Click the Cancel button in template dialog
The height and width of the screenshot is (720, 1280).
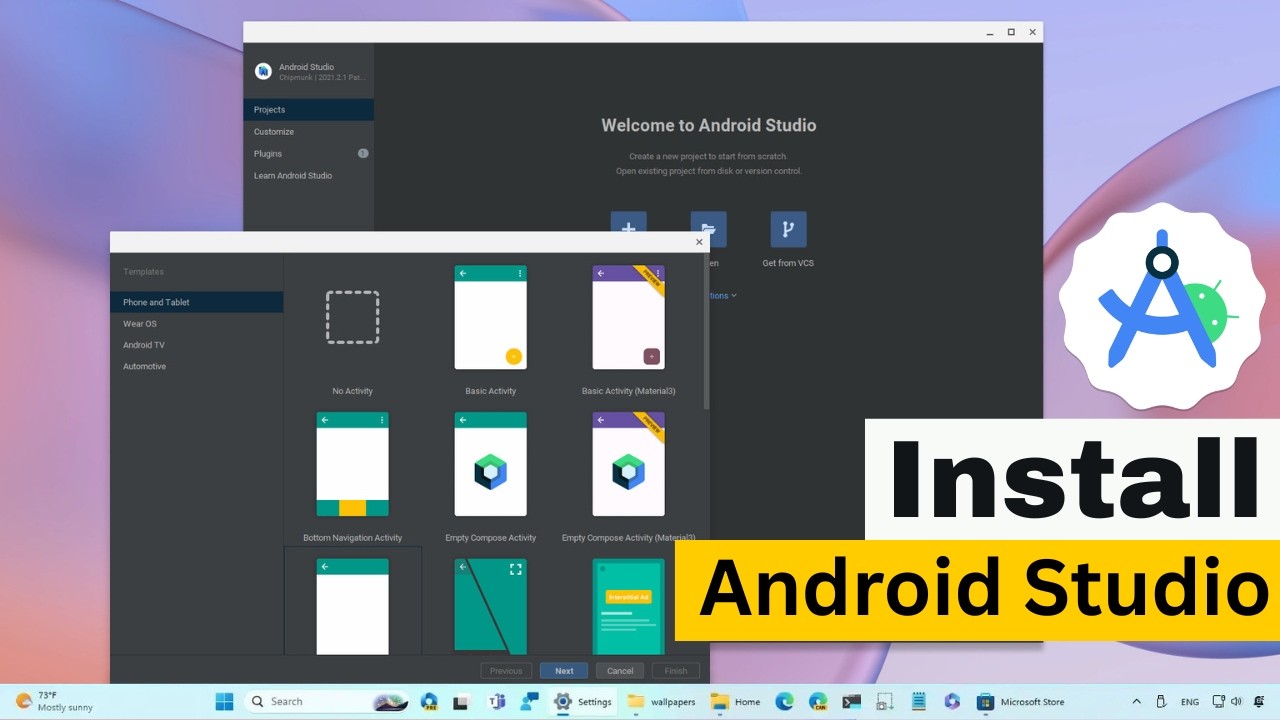[620, 671]
